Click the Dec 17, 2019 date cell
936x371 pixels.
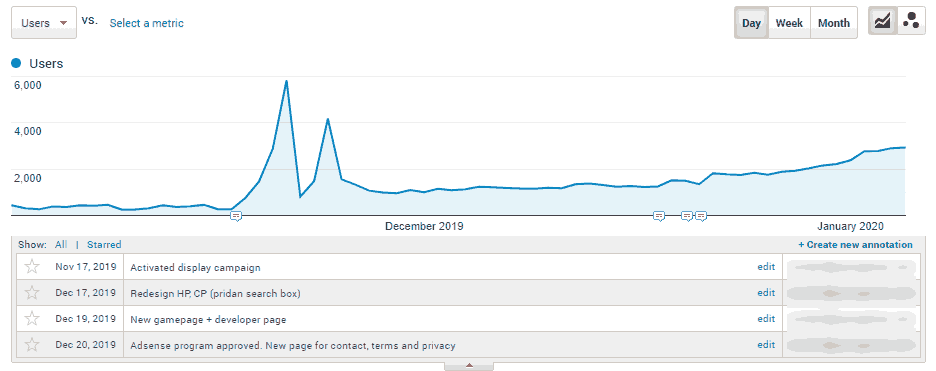86,293
